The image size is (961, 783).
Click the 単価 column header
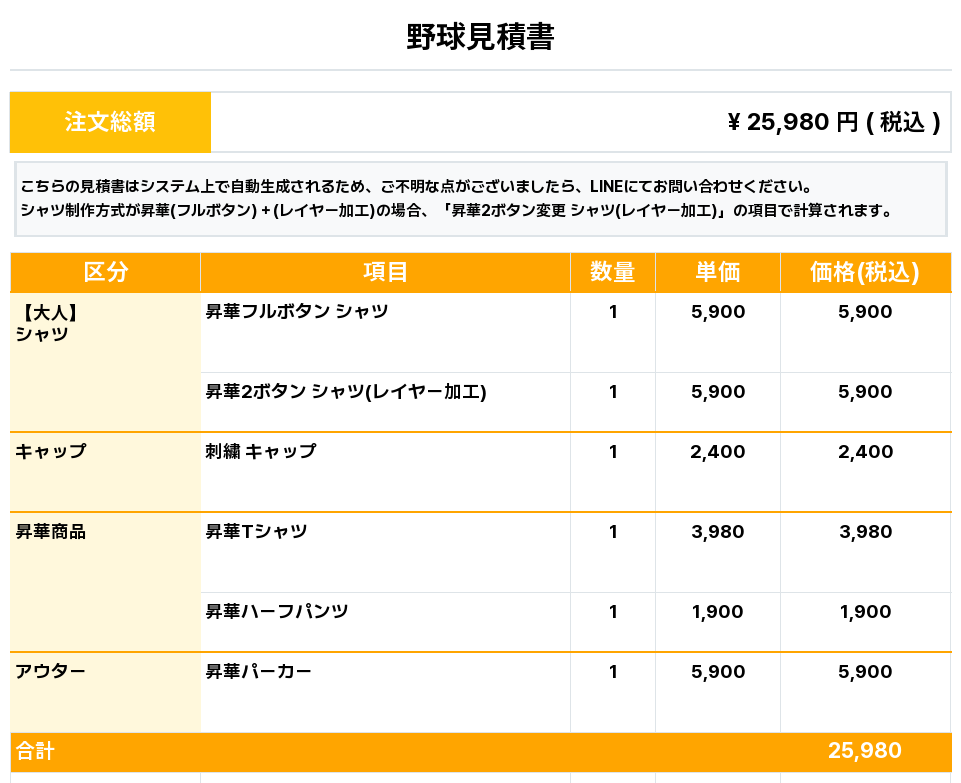[718, 272]
